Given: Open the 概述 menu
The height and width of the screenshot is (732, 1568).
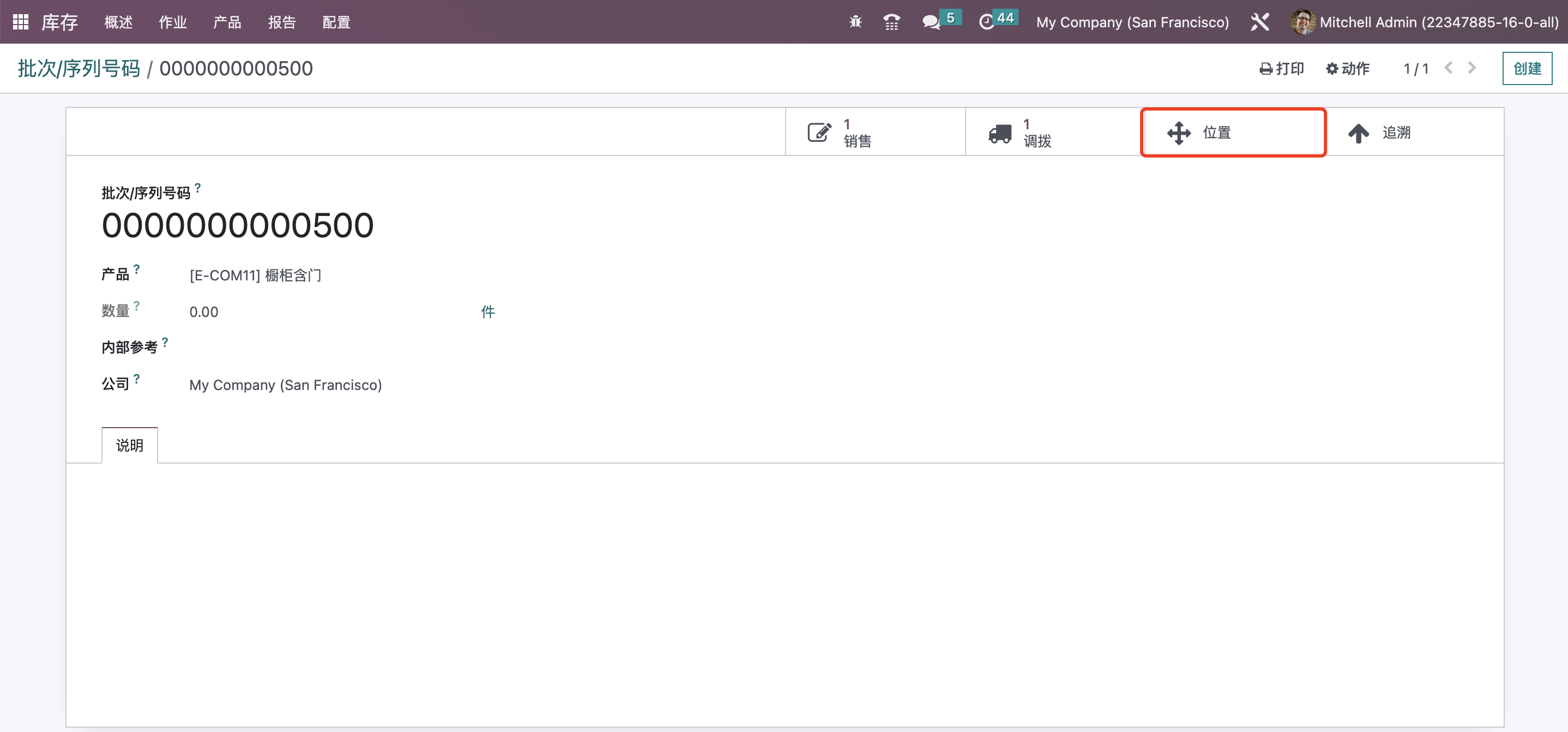Looking at the screenshot, I should (x=118, y=22).
